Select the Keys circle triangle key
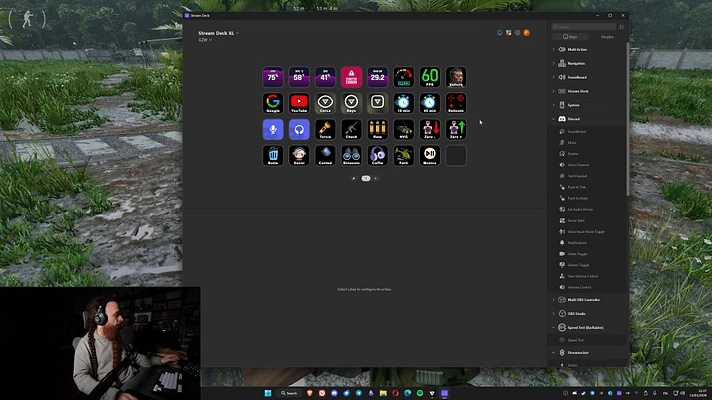 click(351, 103)
